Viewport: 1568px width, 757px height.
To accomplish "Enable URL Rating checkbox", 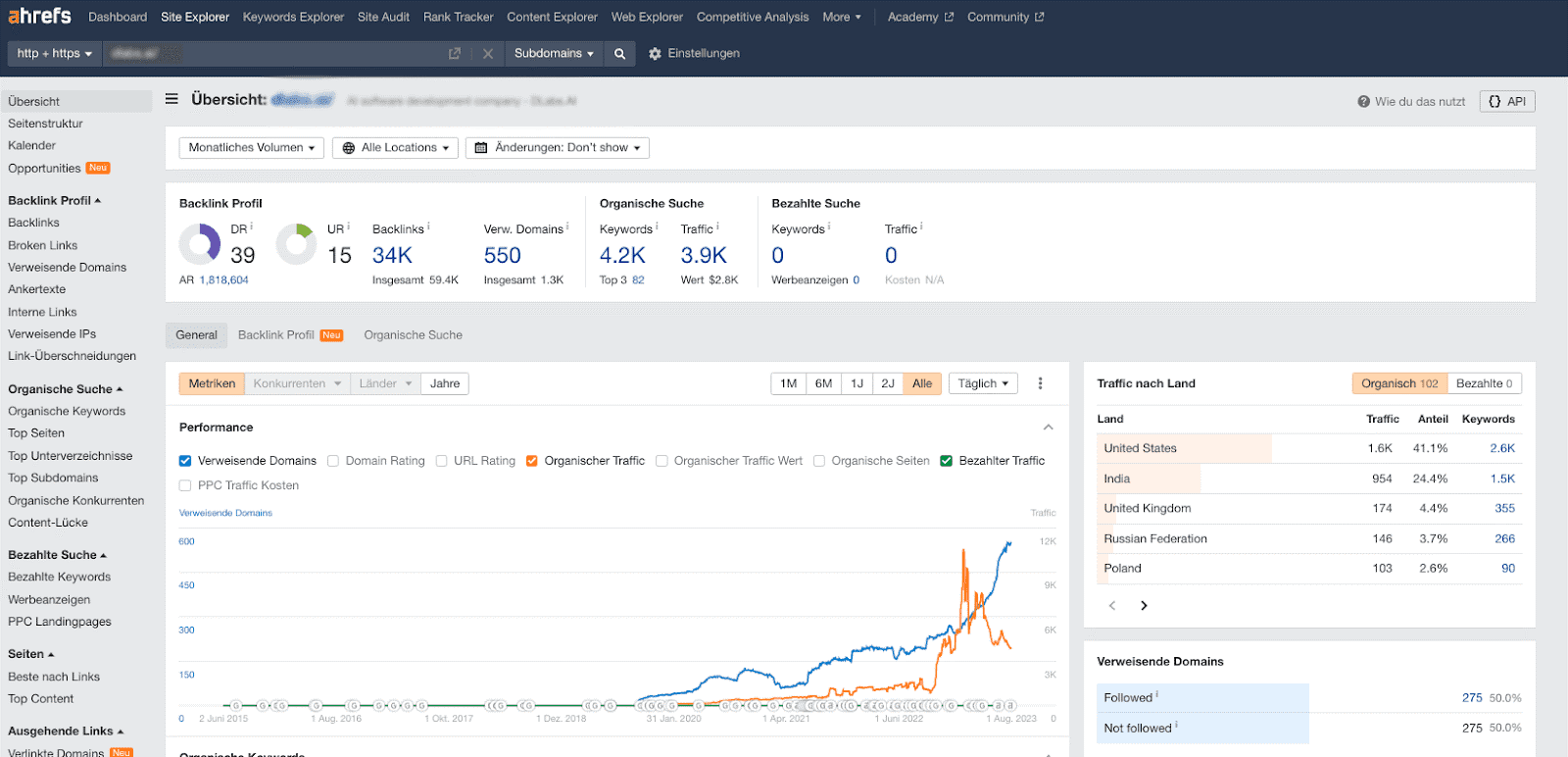I will 441,461.
